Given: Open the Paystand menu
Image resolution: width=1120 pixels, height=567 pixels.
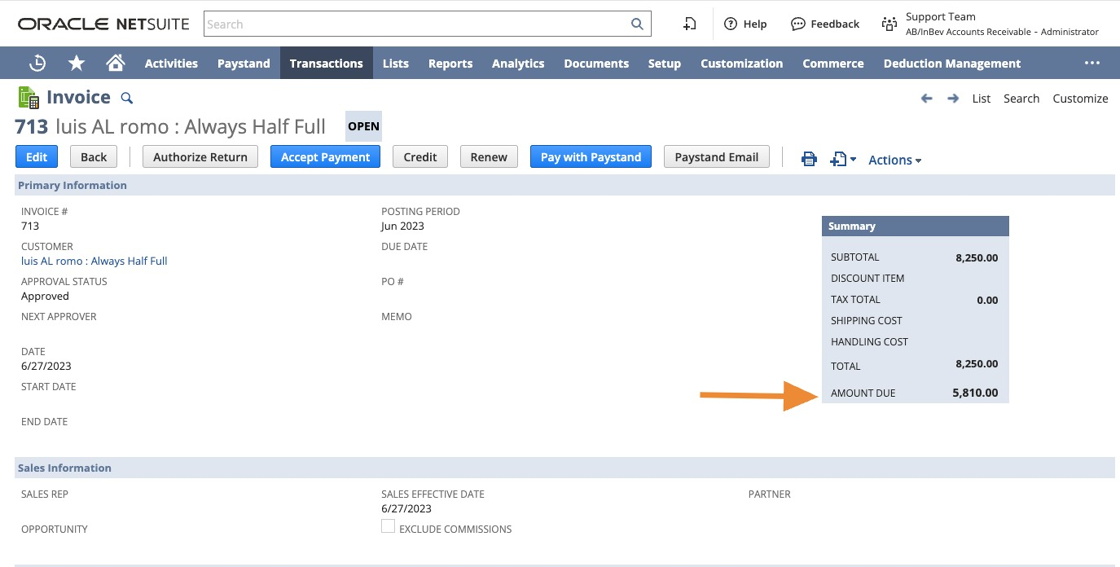Looking at the screenshot, I should pyautogui.click(x=244, y=64).
